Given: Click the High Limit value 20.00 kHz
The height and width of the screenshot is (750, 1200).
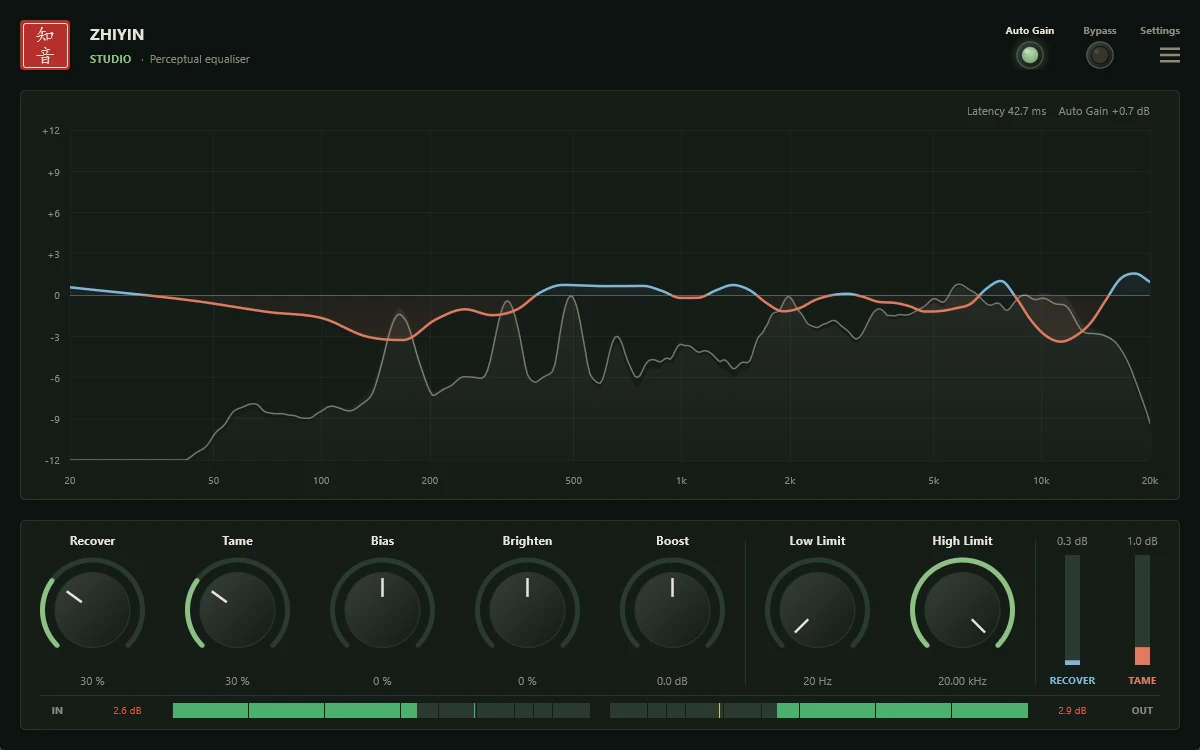Looking at the screenshot, I should point(962,681).
